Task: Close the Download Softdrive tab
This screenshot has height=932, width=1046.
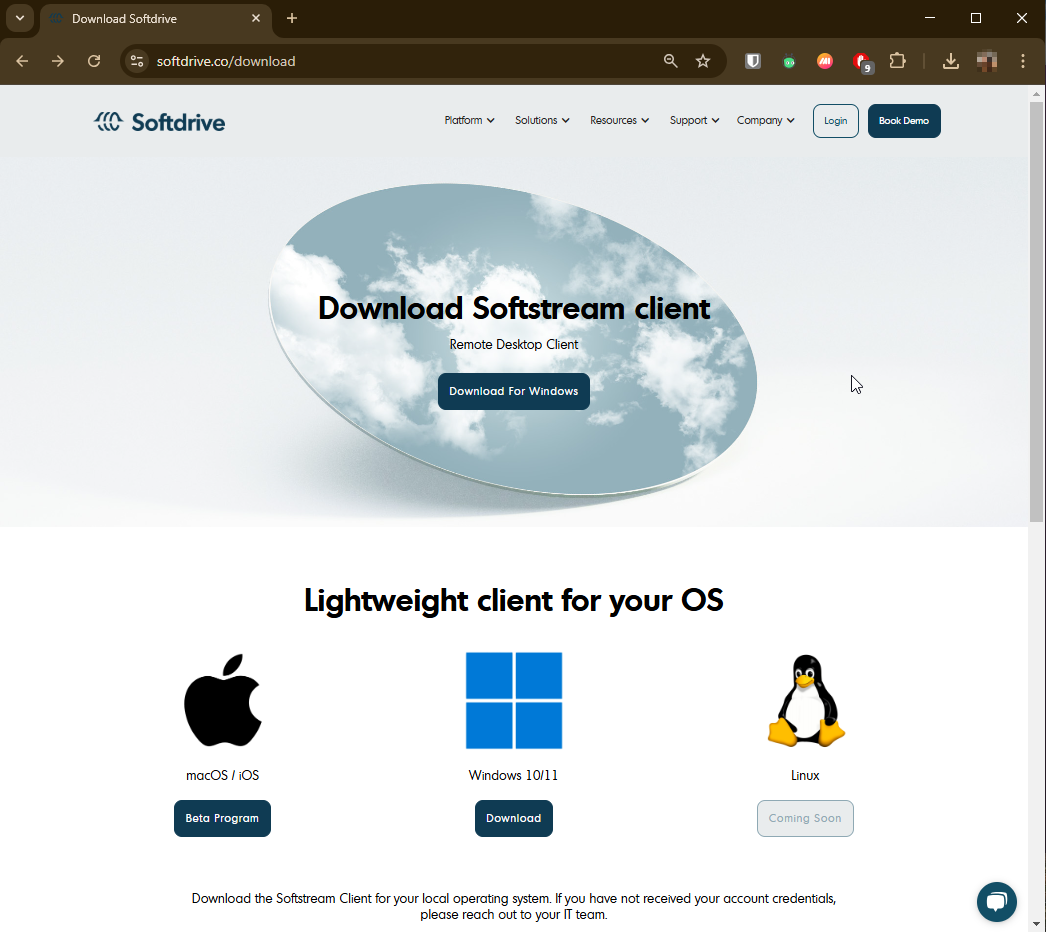Action: click(x=255, y=19)
